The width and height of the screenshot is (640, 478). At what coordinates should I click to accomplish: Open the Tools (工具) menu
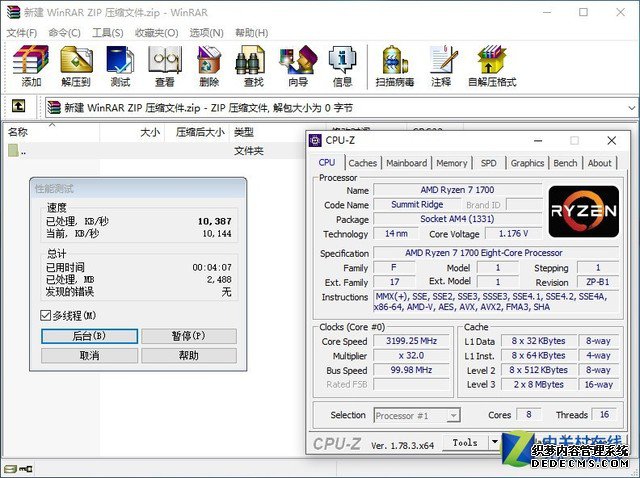pyautogui.click(x=108, y=33)
